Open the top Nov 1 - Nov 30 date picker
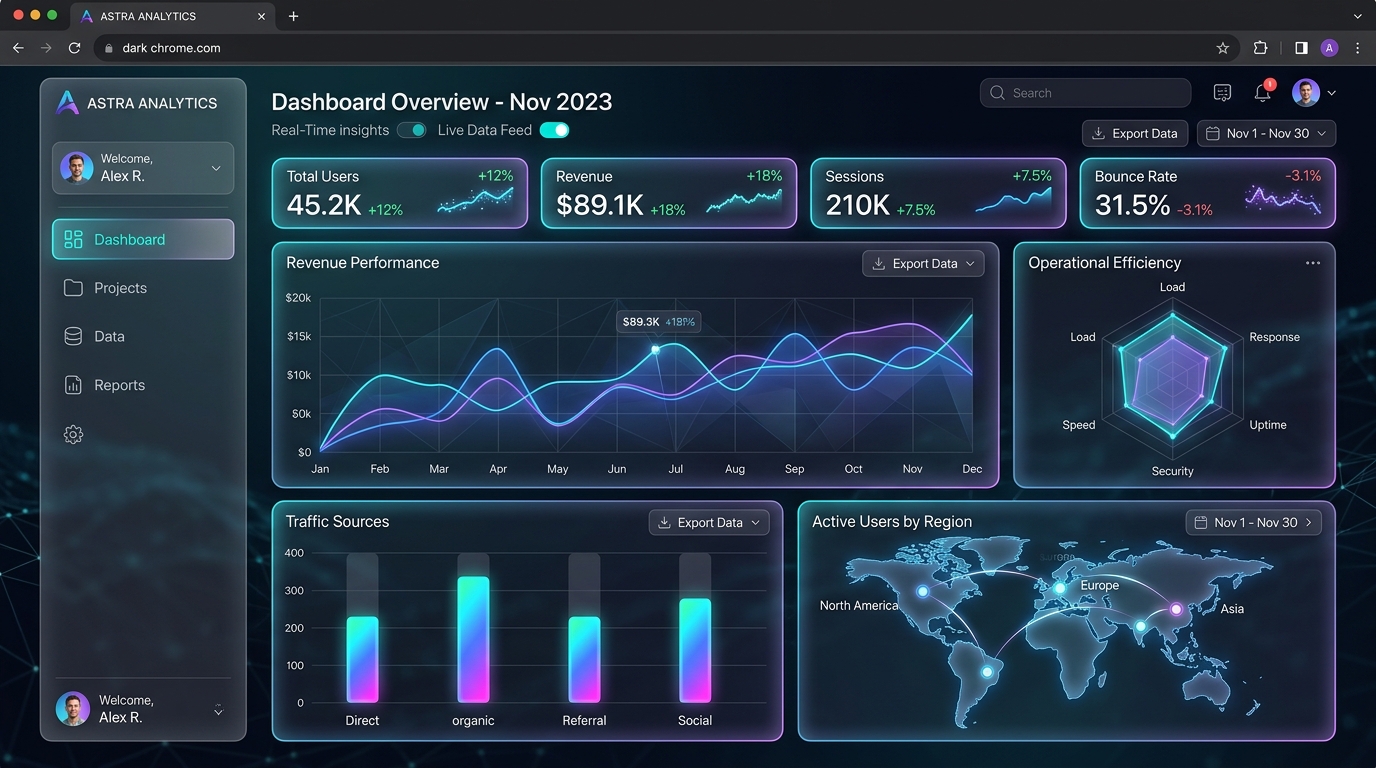 click(x=1266, y=133)
